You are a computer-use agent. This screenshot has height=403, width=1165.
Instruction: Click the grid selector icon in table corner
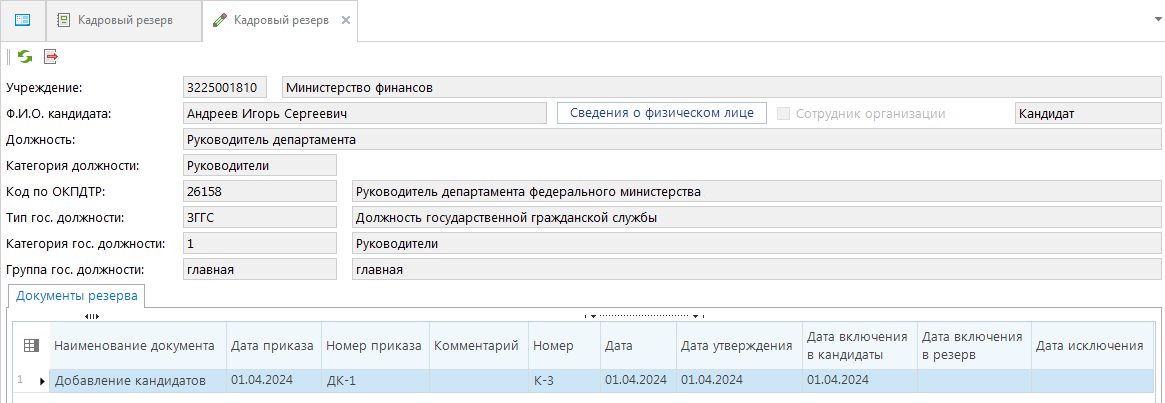[31, 346]
